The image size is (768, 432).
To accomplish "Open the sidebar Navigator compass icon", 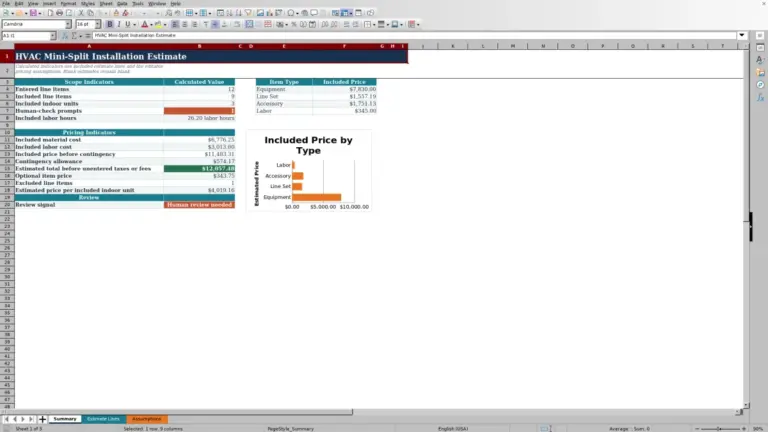I will pos(760,85).
